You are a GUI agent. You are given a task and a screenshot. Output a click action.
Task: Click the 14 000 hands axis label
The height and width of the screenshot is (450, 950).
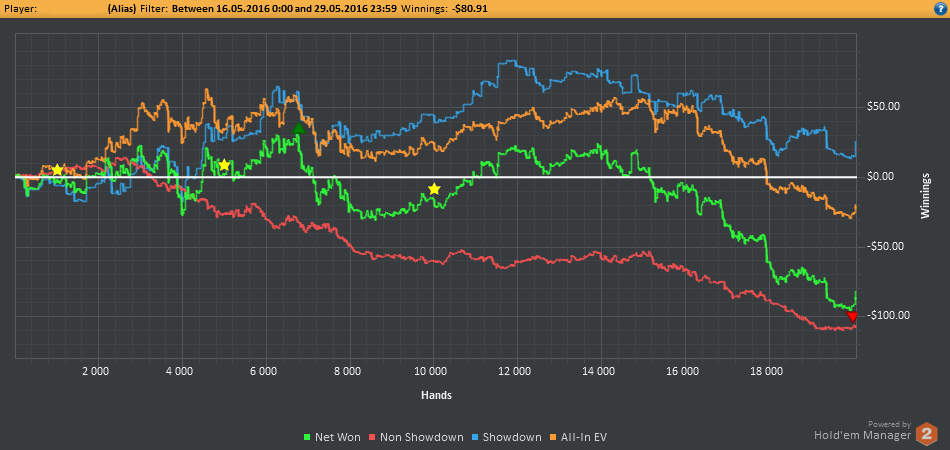[x=600, y=371]
